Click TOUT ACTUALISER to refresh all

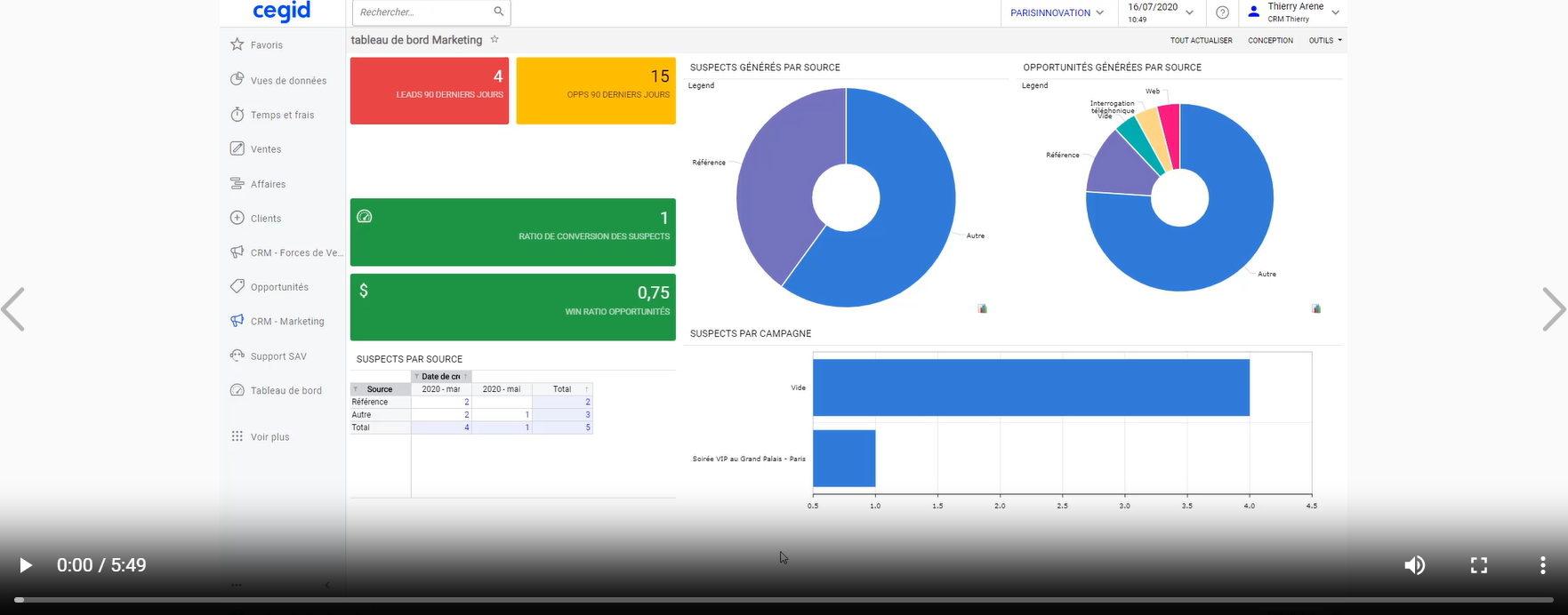tap(1201, 40)
